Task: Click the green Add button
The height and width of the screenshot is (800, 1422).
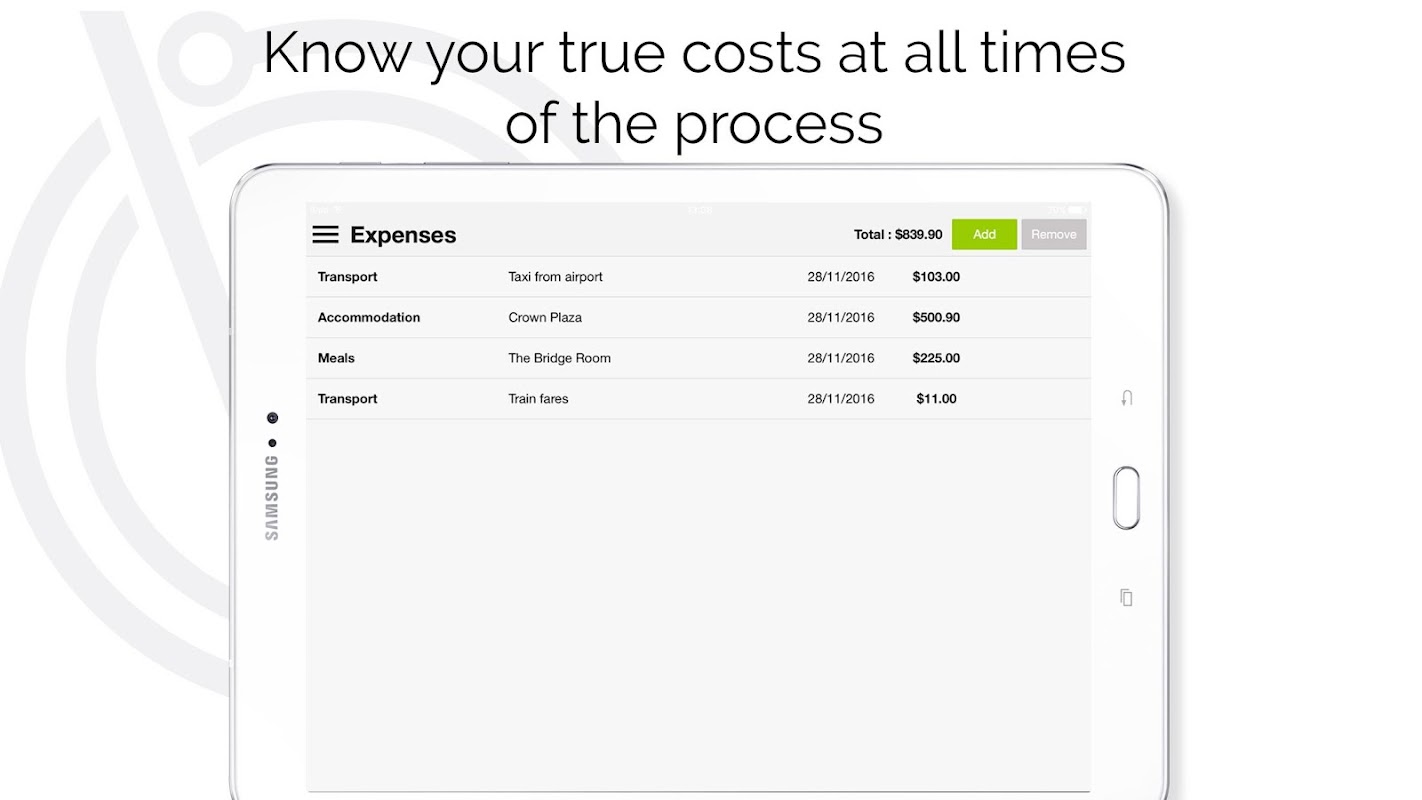Action: pyautogui.click(x=984, y=234)
